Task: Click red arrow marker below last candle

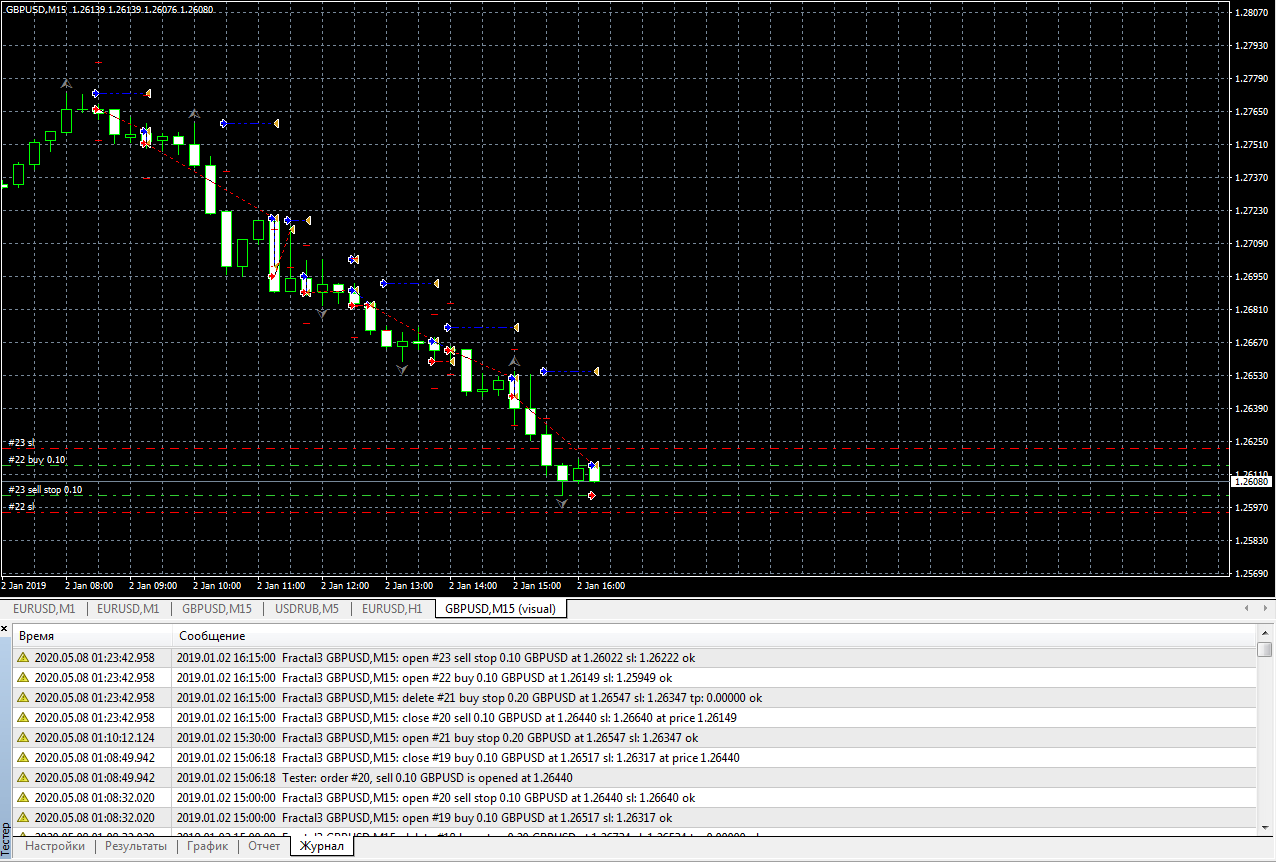Action: point(593,495)
